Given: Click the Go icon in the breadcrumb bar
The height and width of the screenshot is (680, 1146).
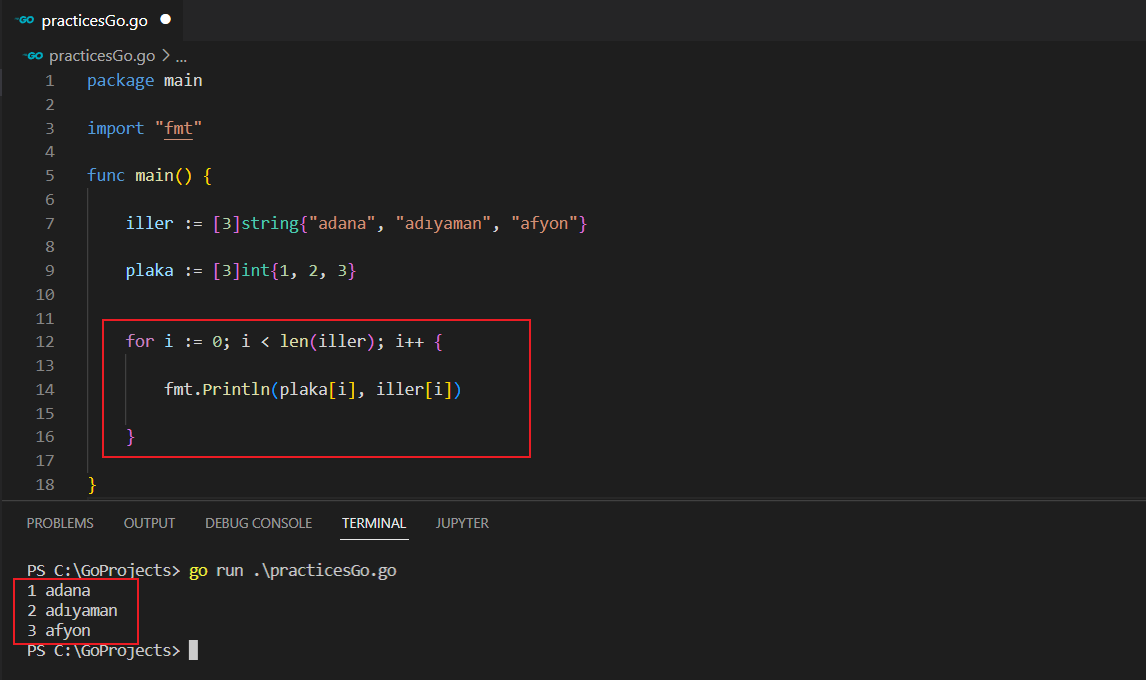Looking at the screenshot, I should pyautogui.click(x=35, y=56).
